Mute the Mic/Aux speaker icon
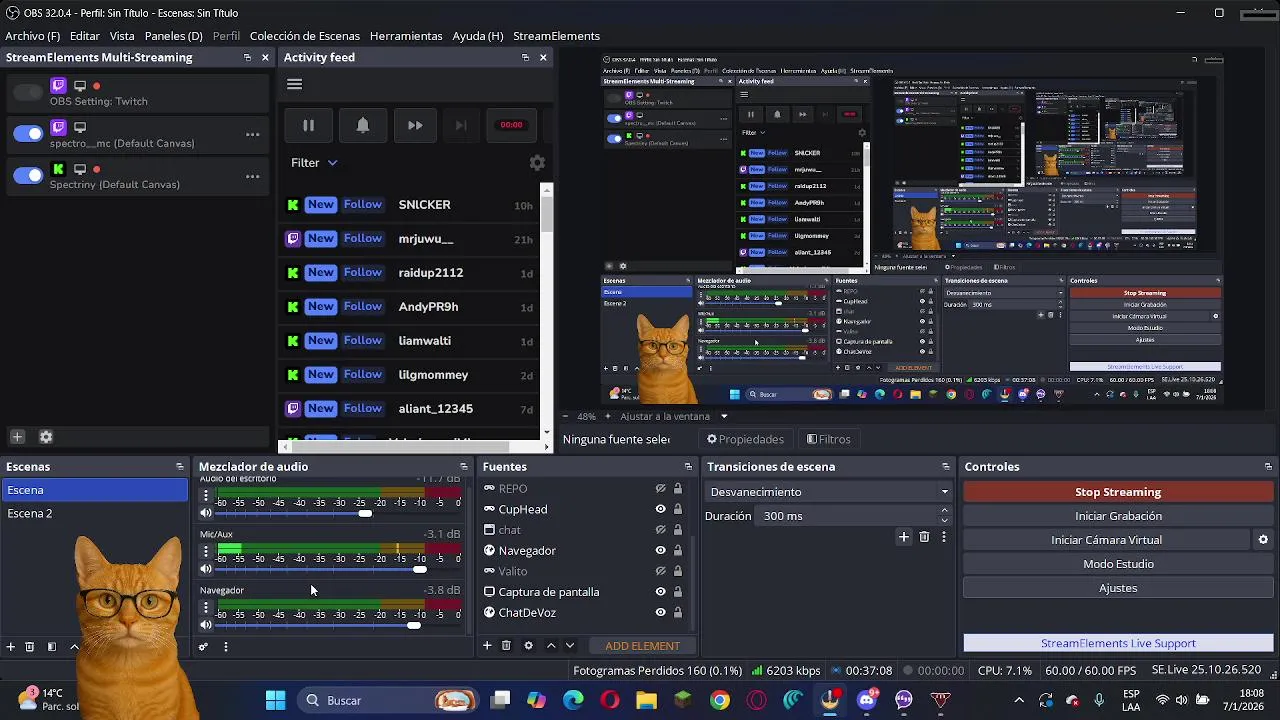 (206, 569)
